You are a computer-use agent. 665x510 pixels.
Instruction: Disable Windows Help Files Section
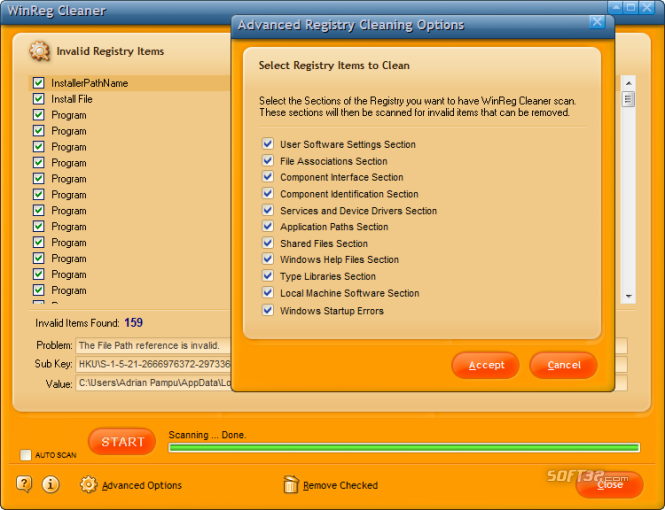[x=268, y=259]
